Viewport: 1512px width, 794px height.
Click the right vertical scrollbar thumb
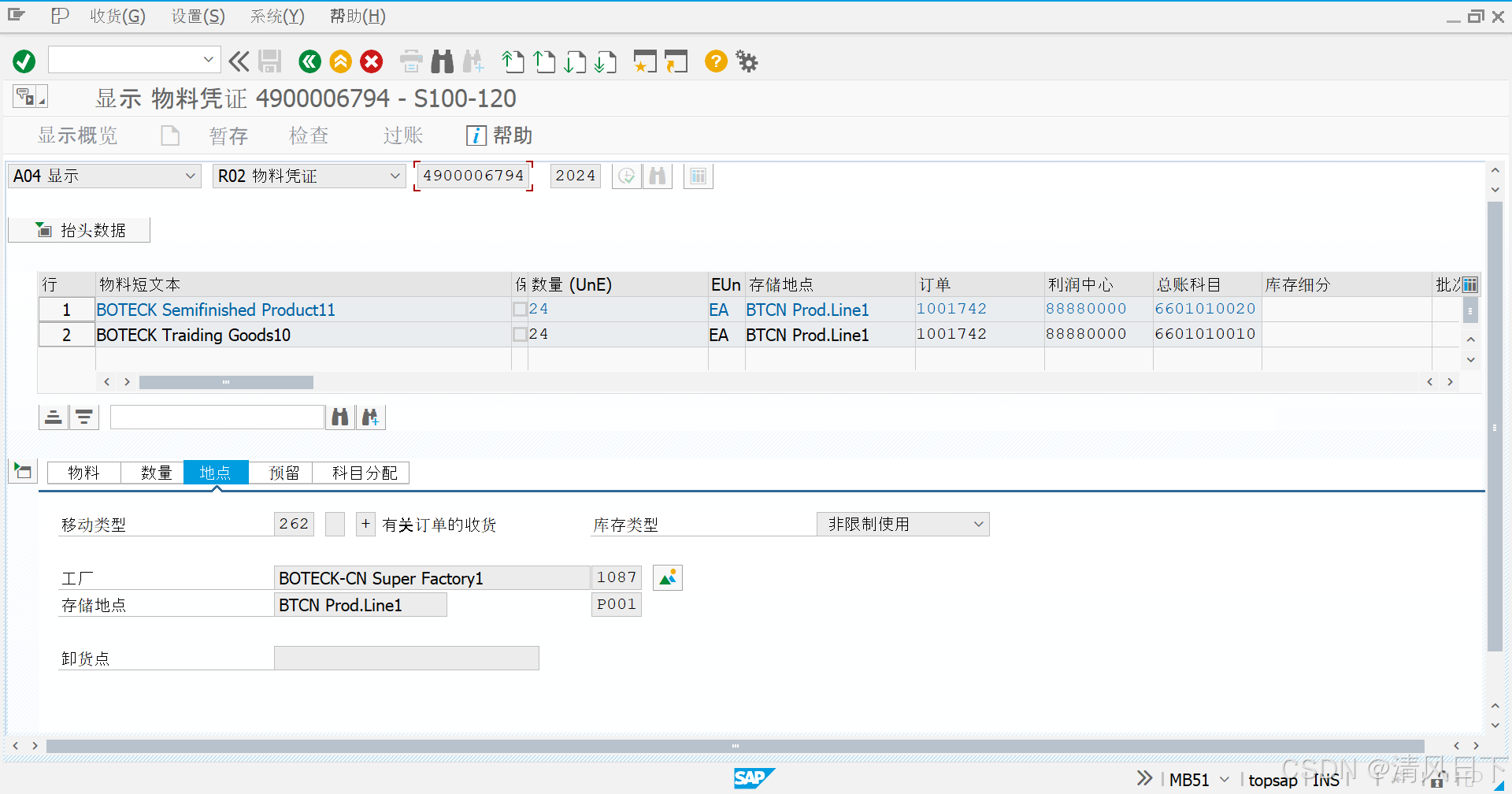tap(1494, 427)
